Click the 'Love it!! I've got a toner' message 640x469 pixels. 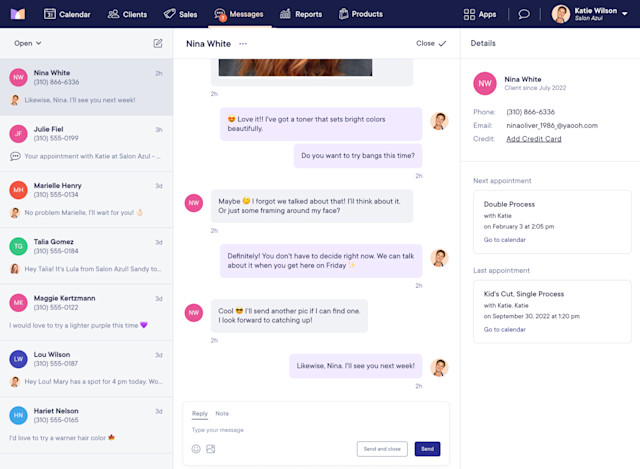[321, 124]
